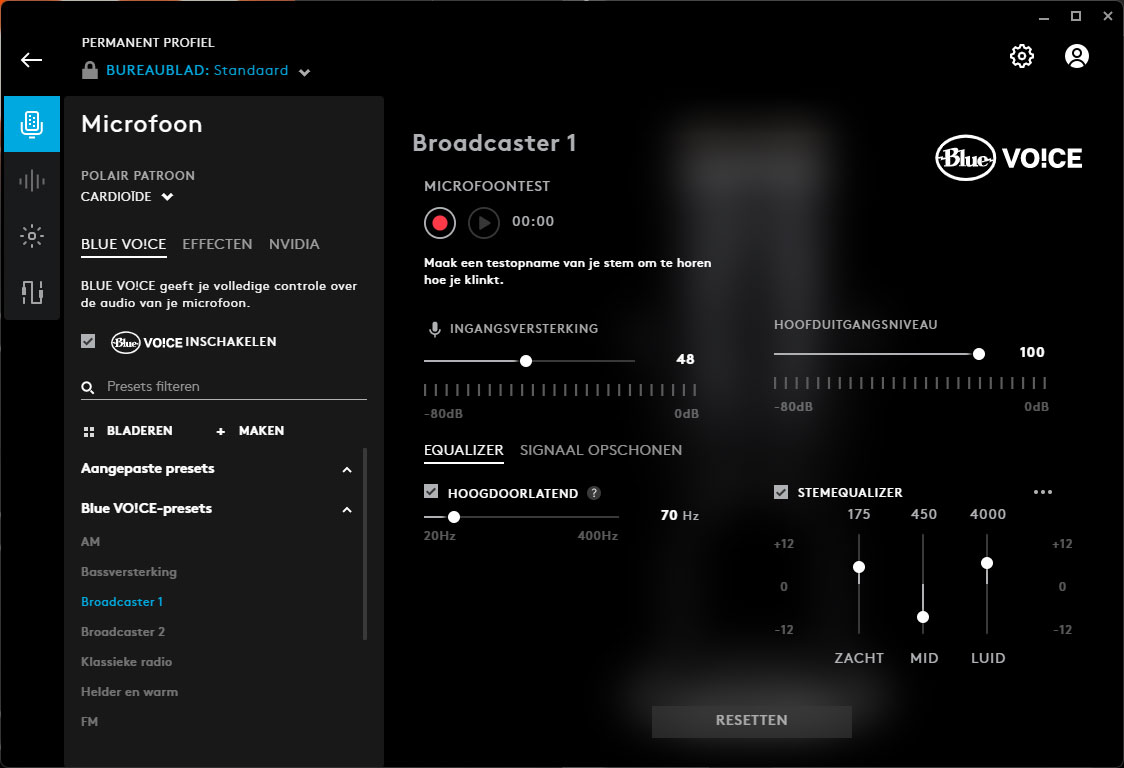This screenshot has height=768, width=1124.
Task: Switch to the Effecten tab
Action: [217, 244]
